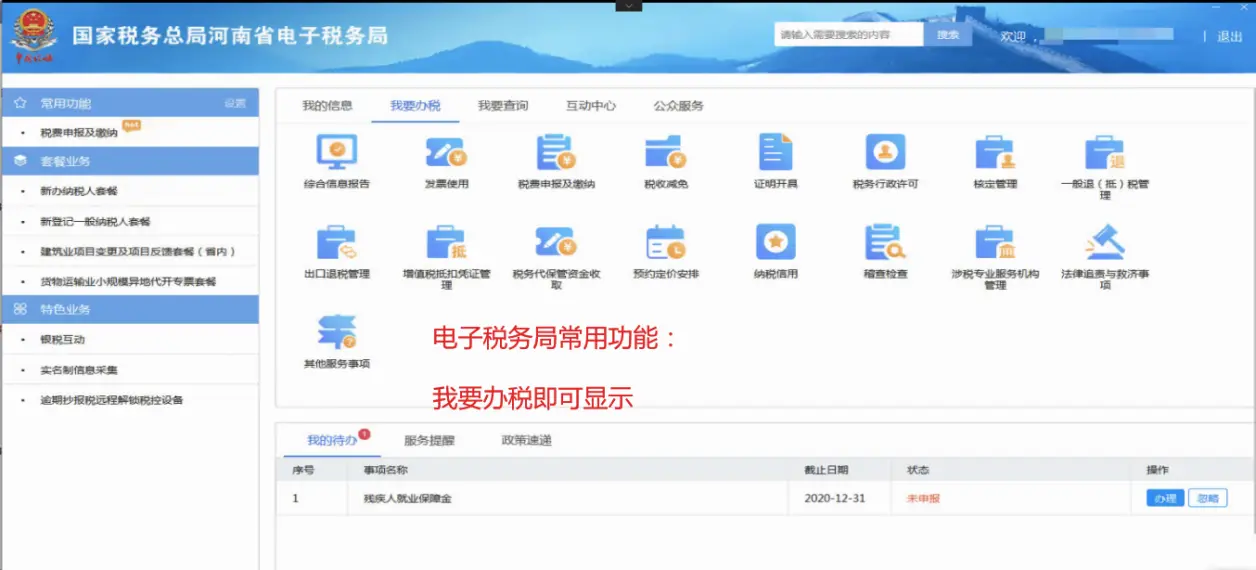Viewport: 1256px width, 570px height.
Task: Click the 残疾人就业保障金 item name
Action: click(x=407, y=498)
